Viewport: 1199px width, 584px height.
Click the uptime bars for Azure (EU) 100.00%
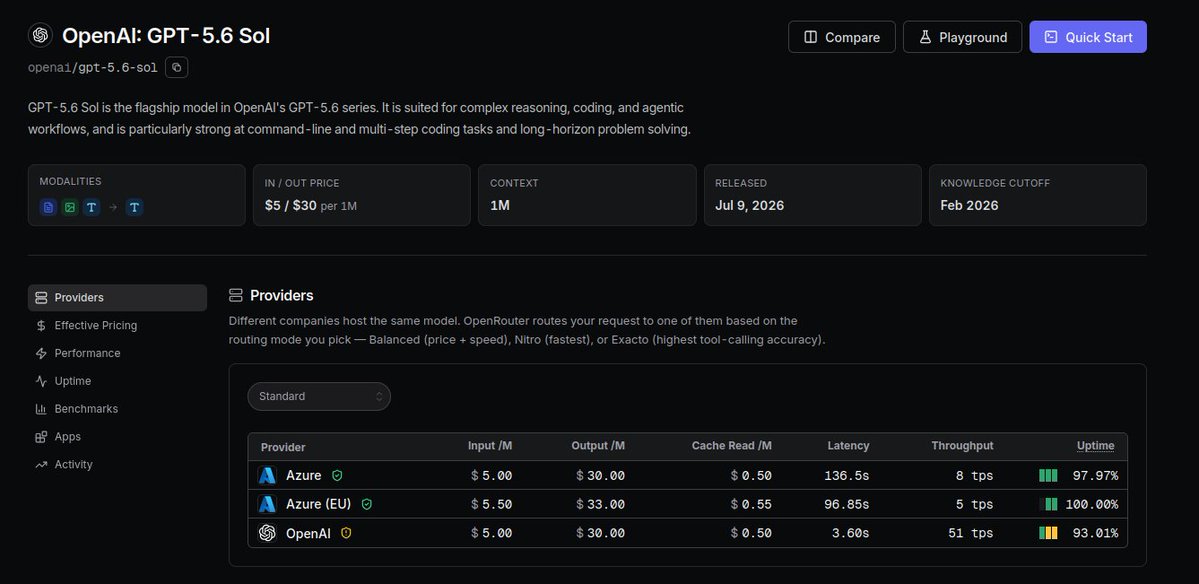coord(1048,505)
